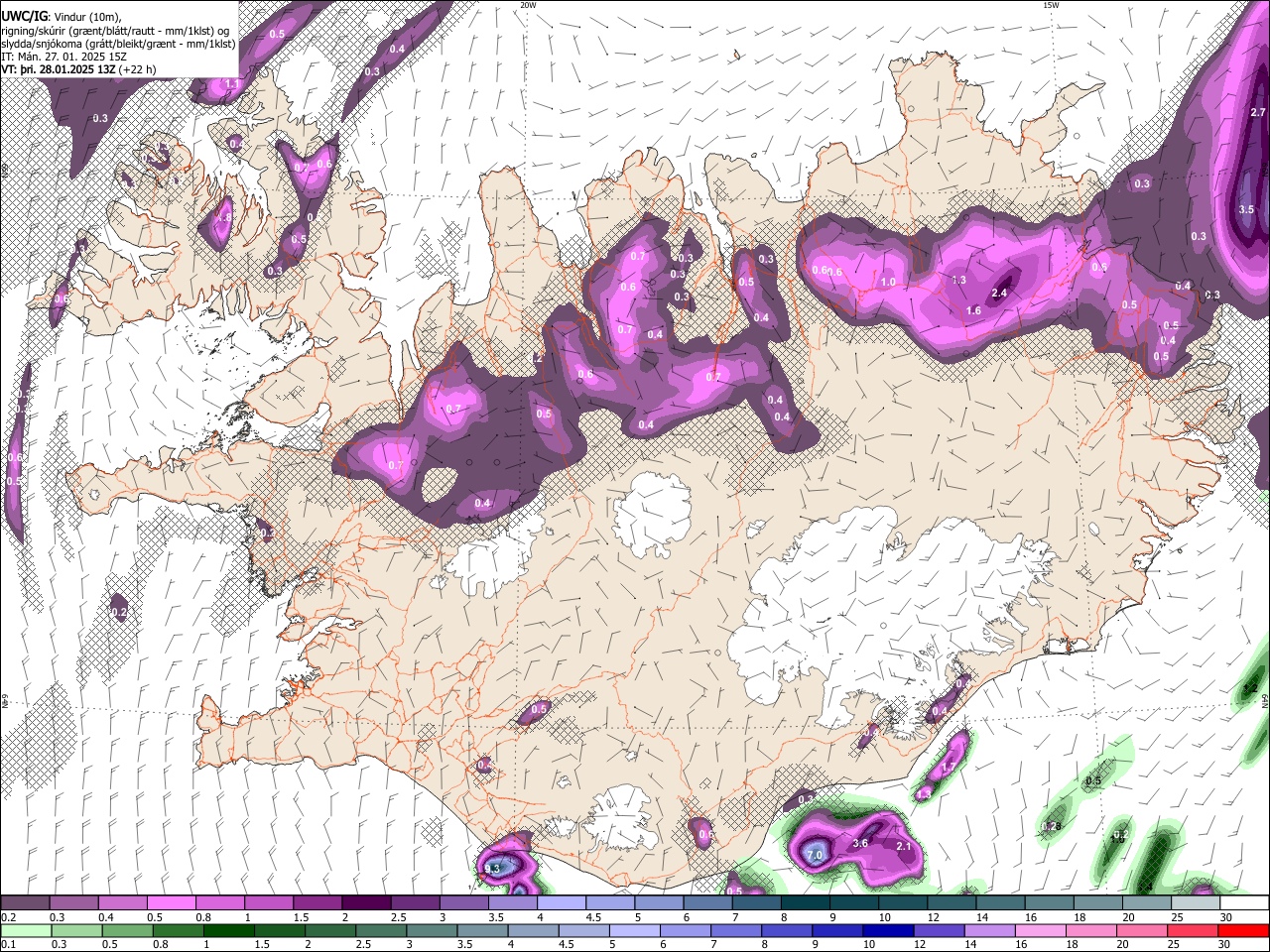Pick the lightest green 0.1–0.3 rain swatch
This screenshot has width=1270, height=952.
[25, 930]
